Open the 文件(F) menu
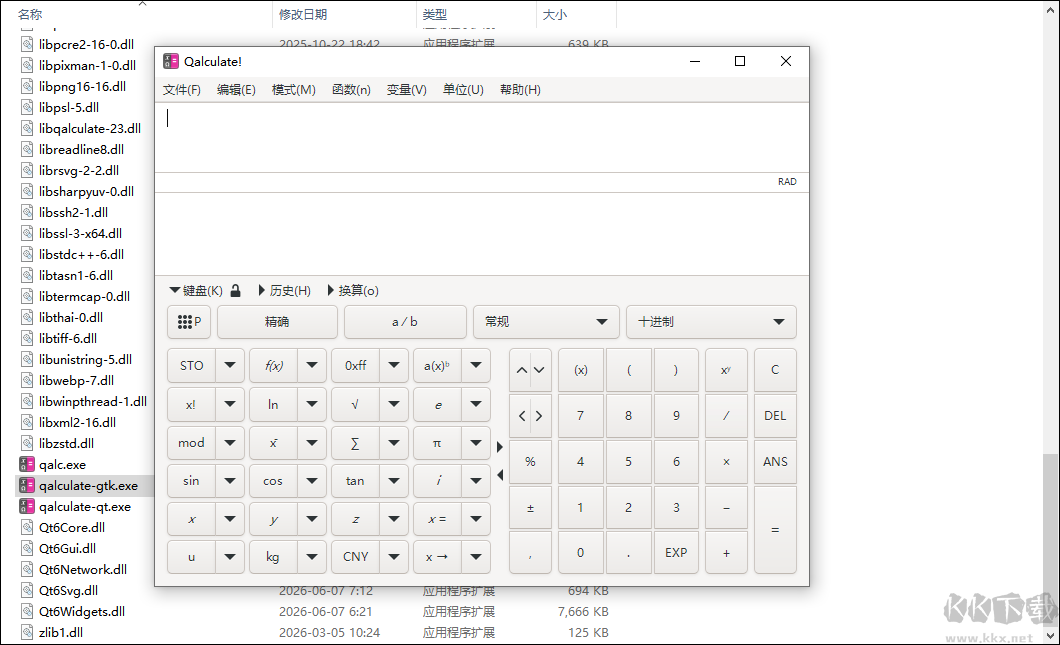Image resolution: width=1060 pixels, height=645 pixels. (181, 90)
